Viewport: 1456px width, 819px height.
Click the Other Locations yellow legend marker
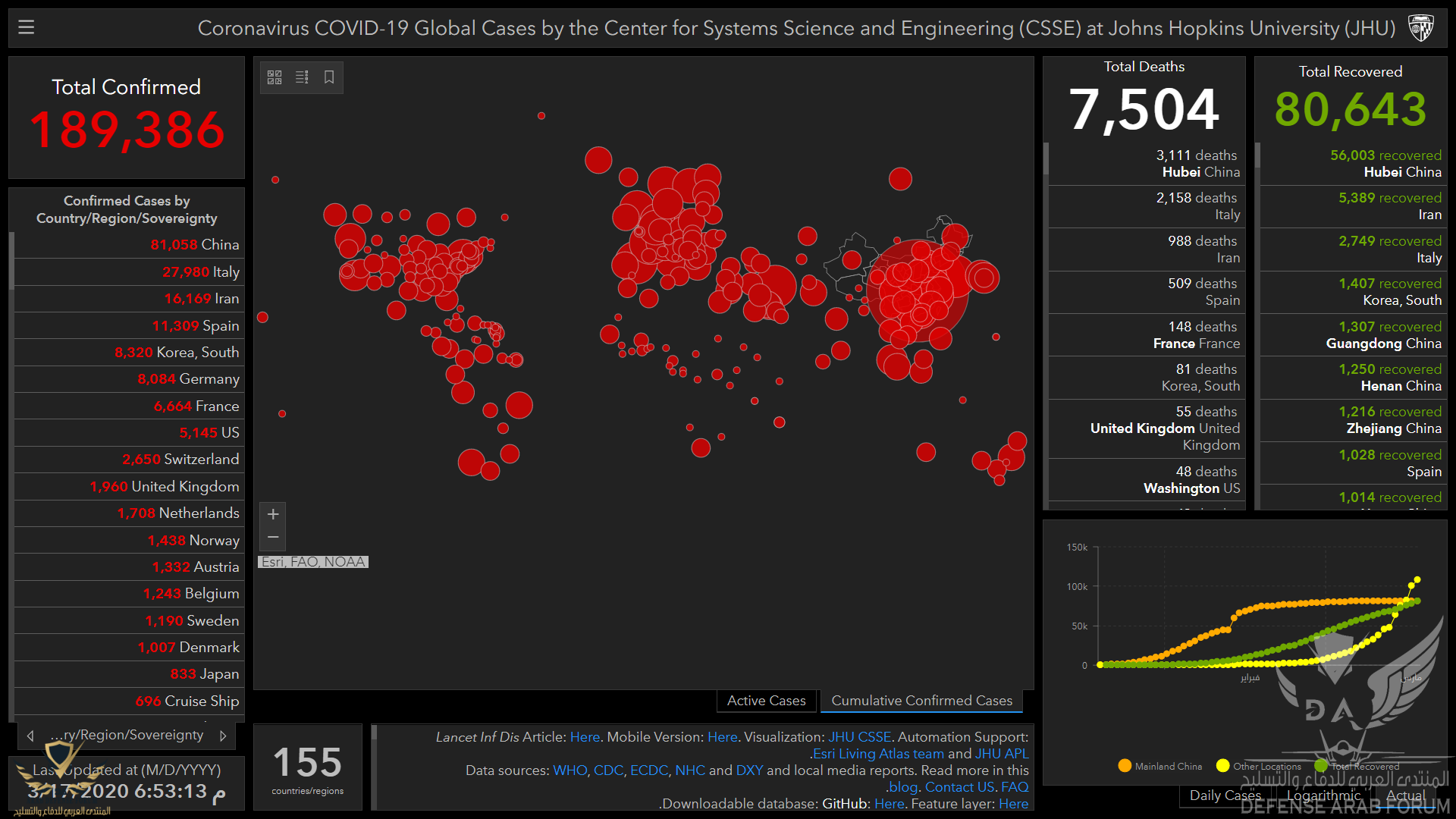coord(1222,766)
